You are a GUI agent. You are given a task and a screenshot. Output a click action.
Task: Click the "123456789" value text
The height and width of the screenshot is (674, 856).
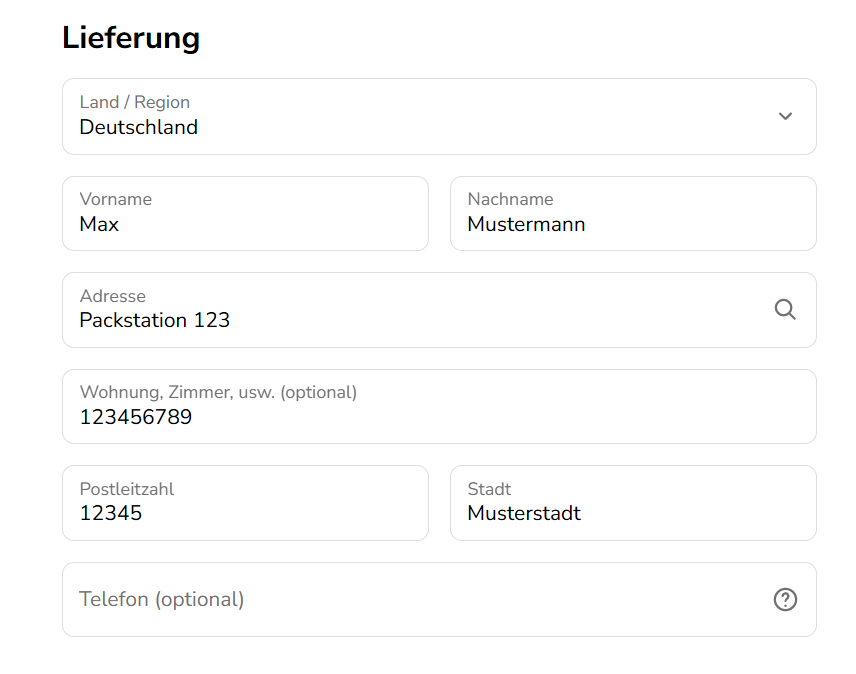[x=136, y=417]
